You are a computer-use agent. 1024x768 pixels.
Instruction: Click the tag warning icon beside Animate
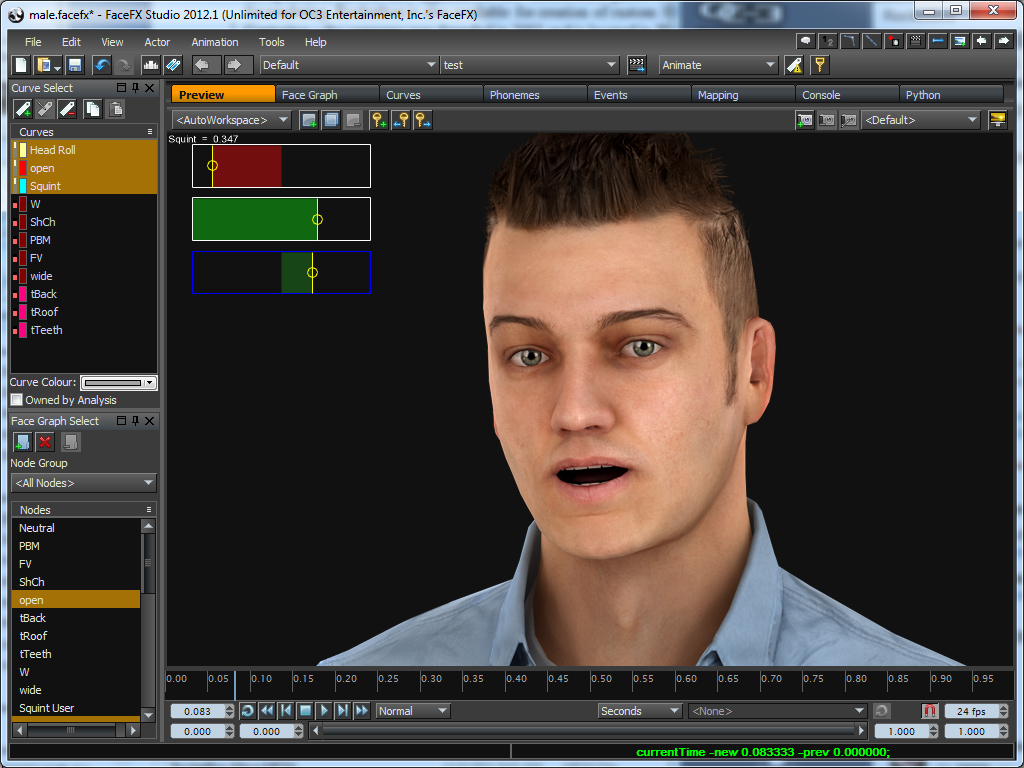pyautogui.click(x=794, y=65)
